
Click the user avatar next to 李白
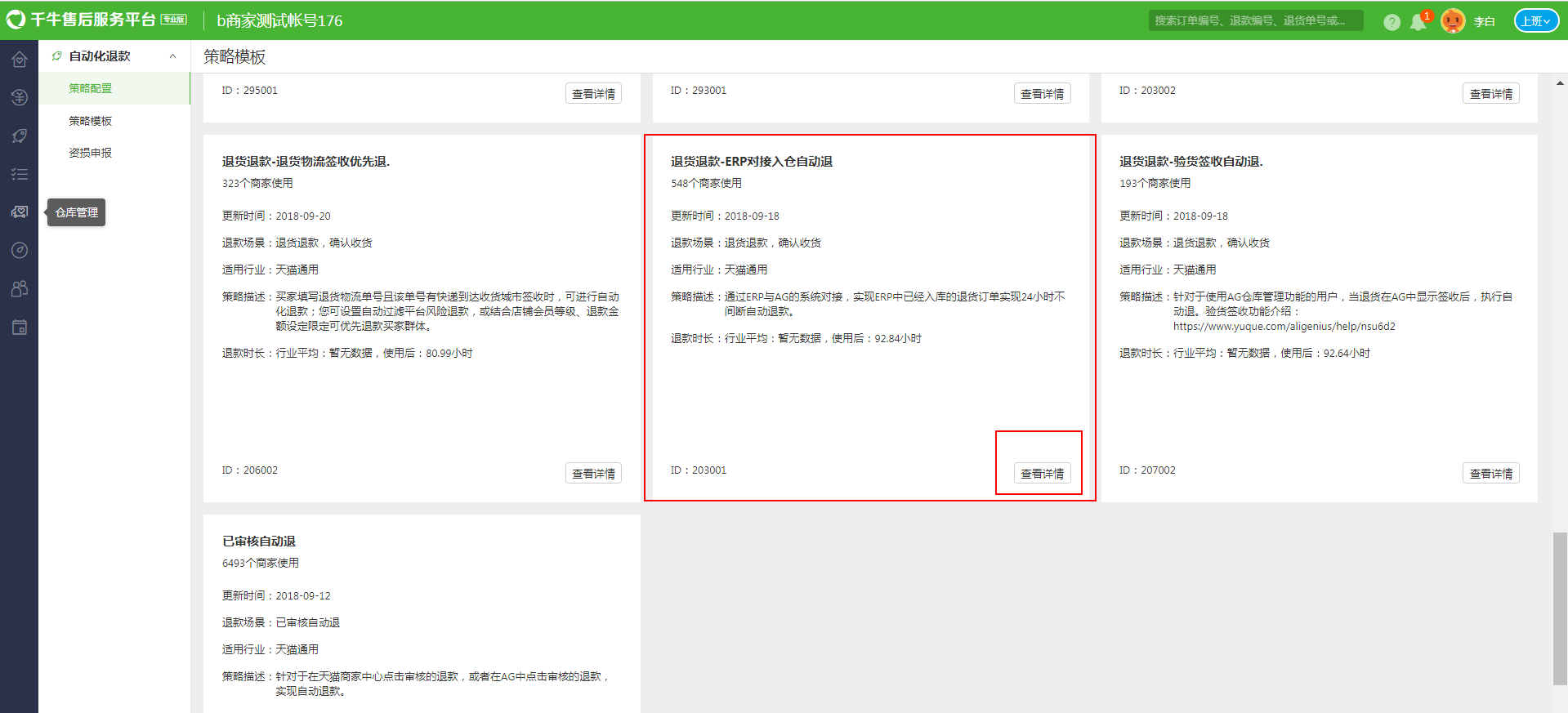pyautogui.click(x=1453, y=20)
